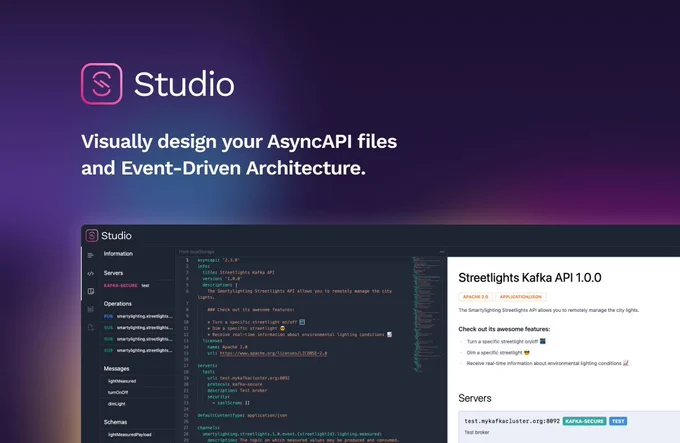
Task: Click the APPLICATION/JSON content type badge
Action: [520, 297]
